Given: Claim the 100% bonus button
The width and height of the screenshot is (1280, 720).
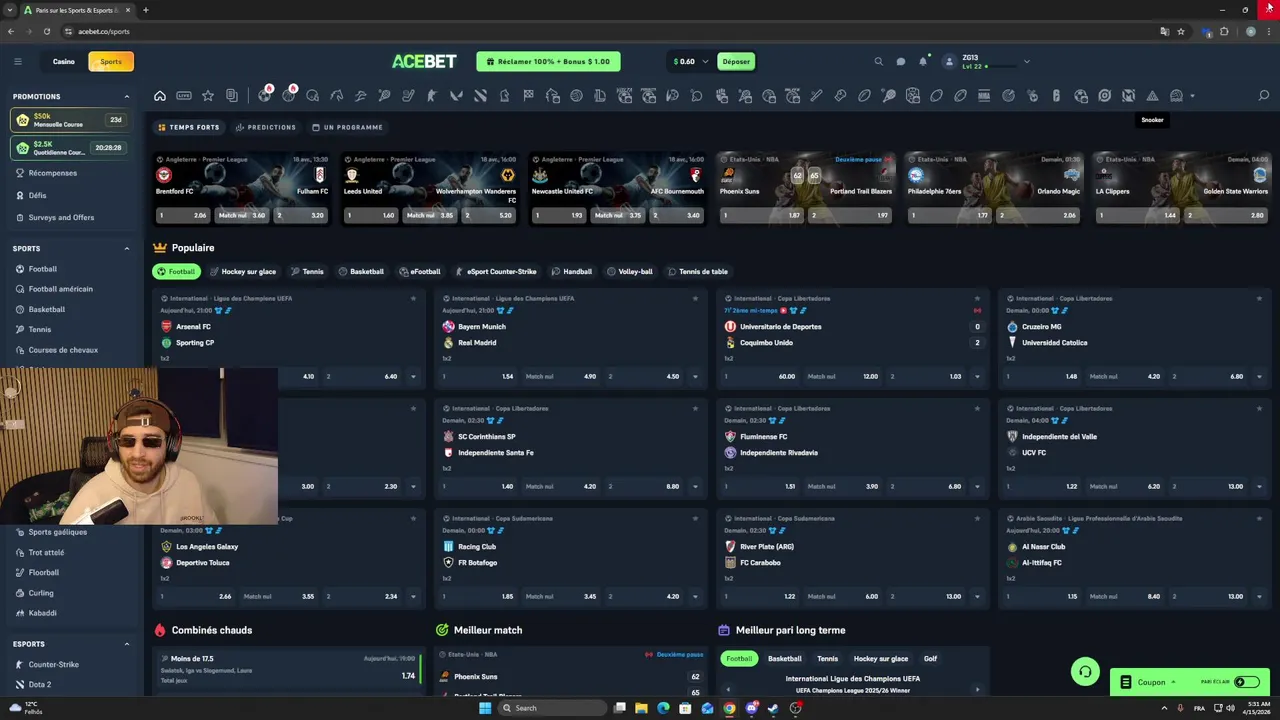Looking at the screenshot, I should 548,61.
